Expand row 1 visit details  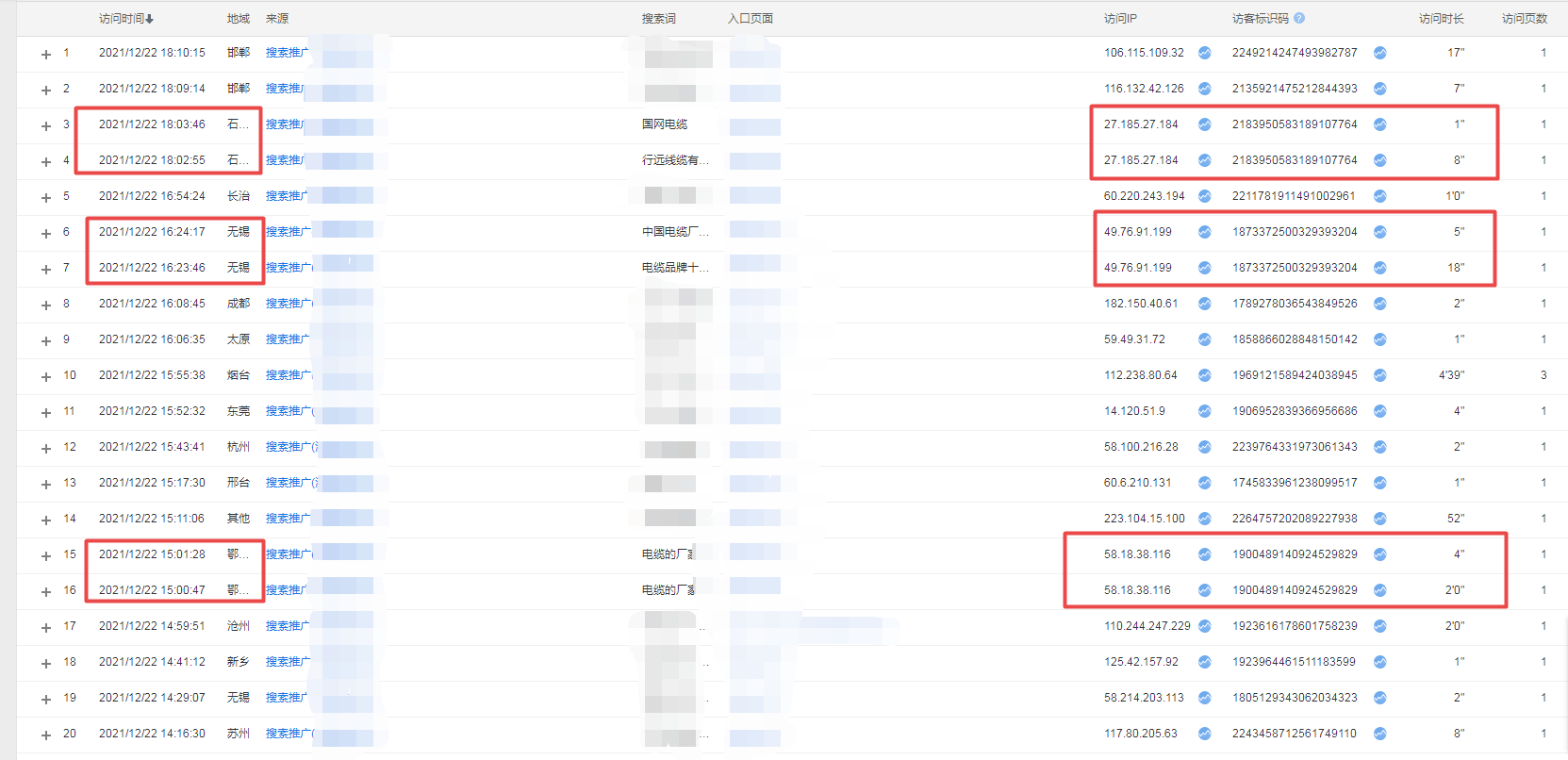pyautogui.click(x=45, y=55)
